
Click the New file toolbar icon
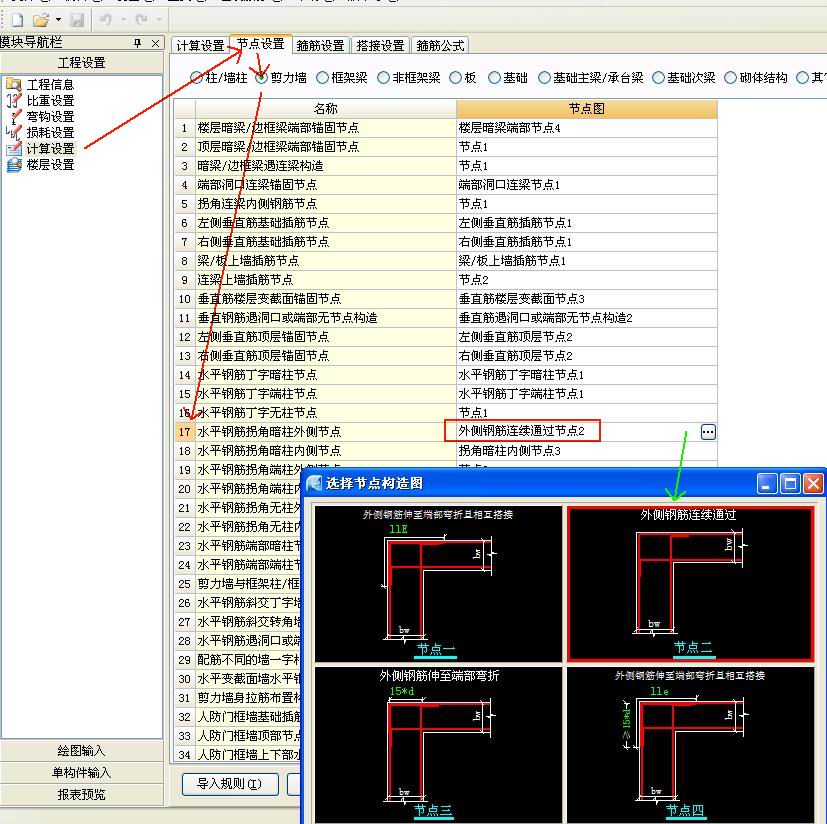coord(17,20)
